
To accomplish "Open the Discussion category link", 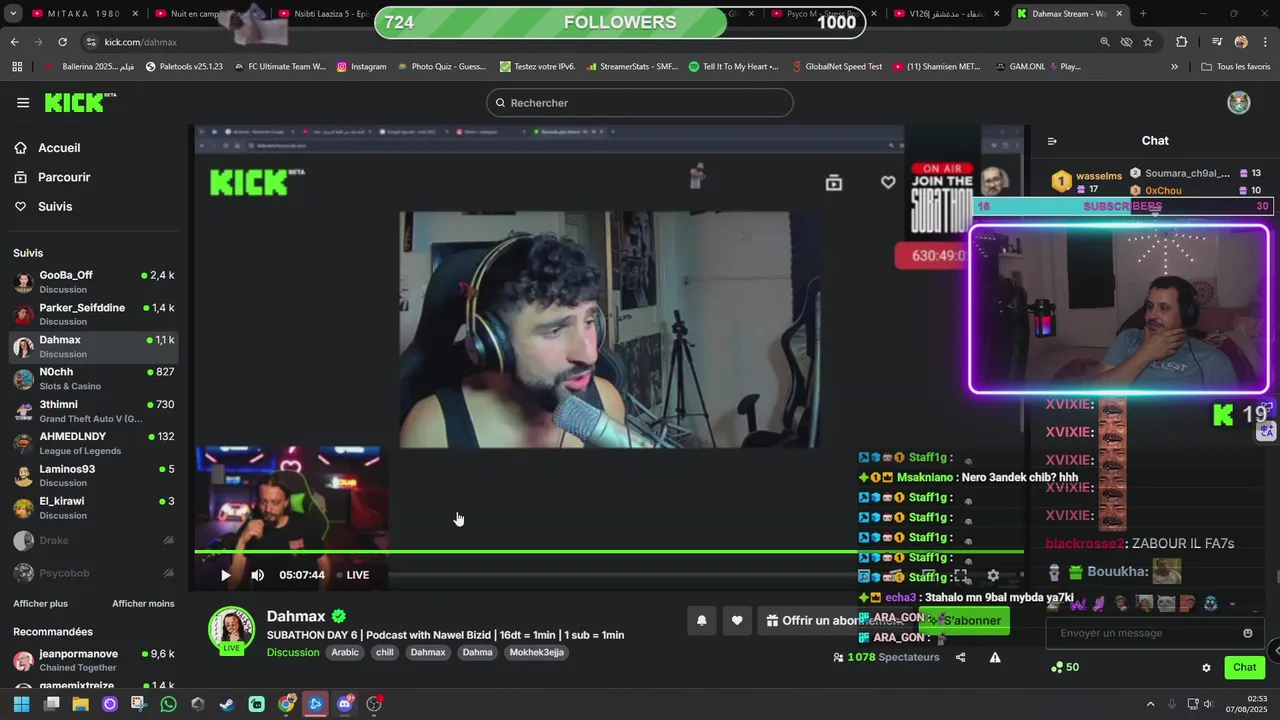I will coord(293,652).
